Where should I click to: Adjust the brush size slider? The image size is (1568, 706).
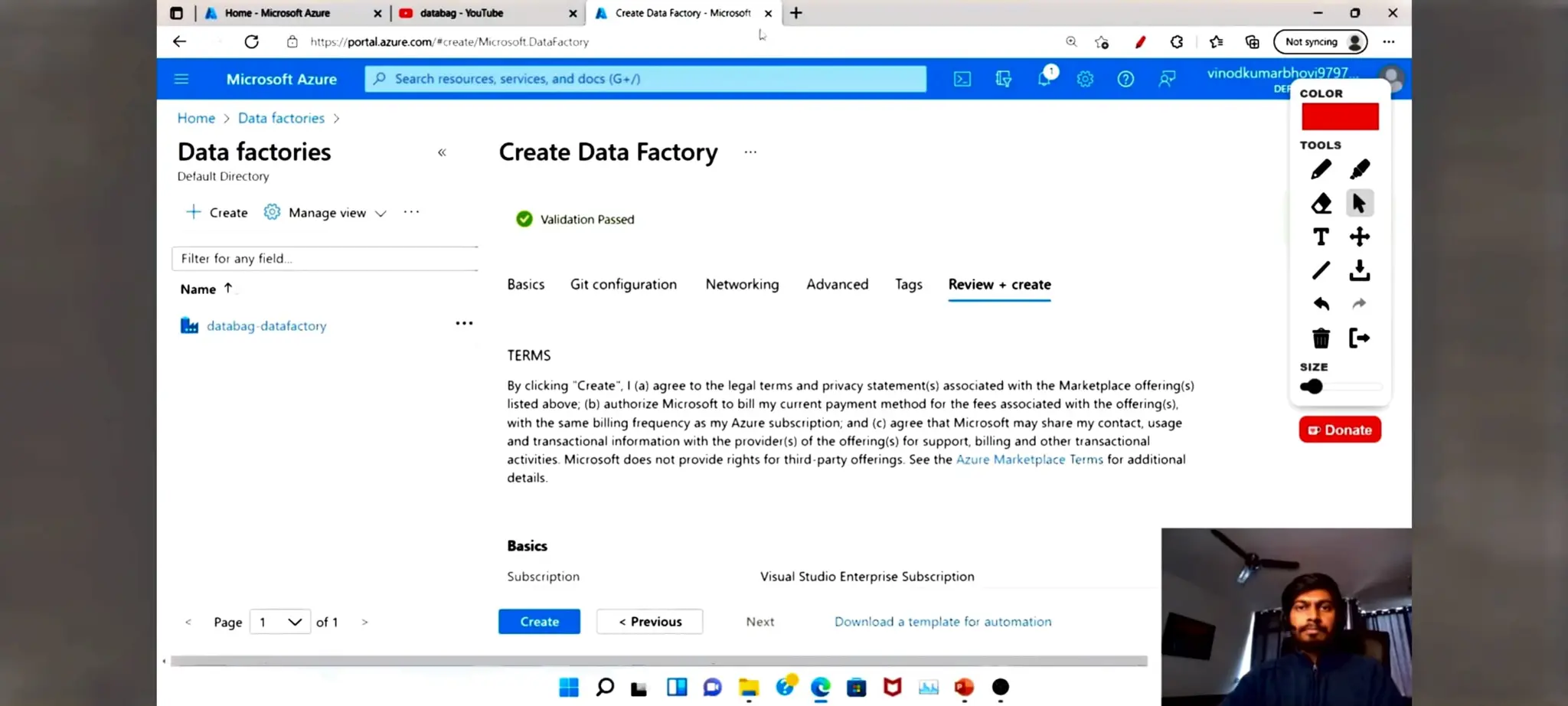1341,387
